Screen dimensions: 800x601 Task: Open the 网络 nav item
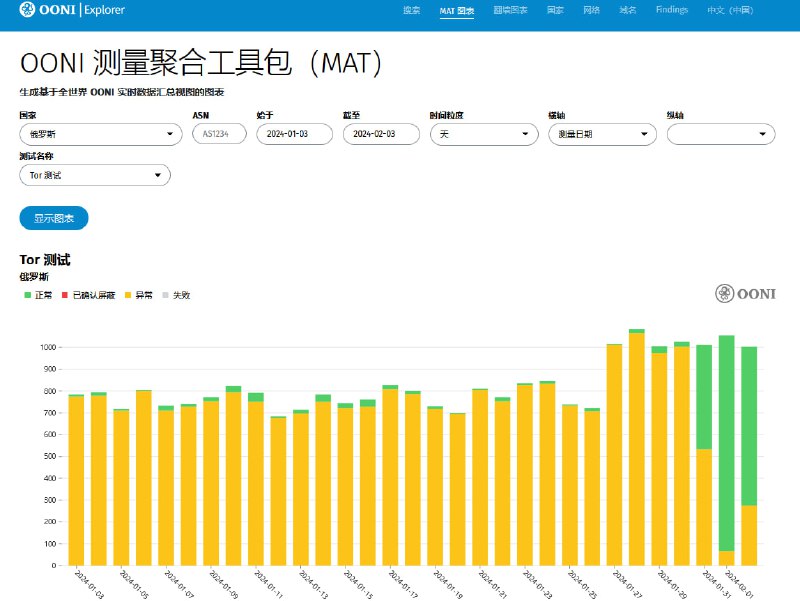pyautogui.click(x=591, y=10)
